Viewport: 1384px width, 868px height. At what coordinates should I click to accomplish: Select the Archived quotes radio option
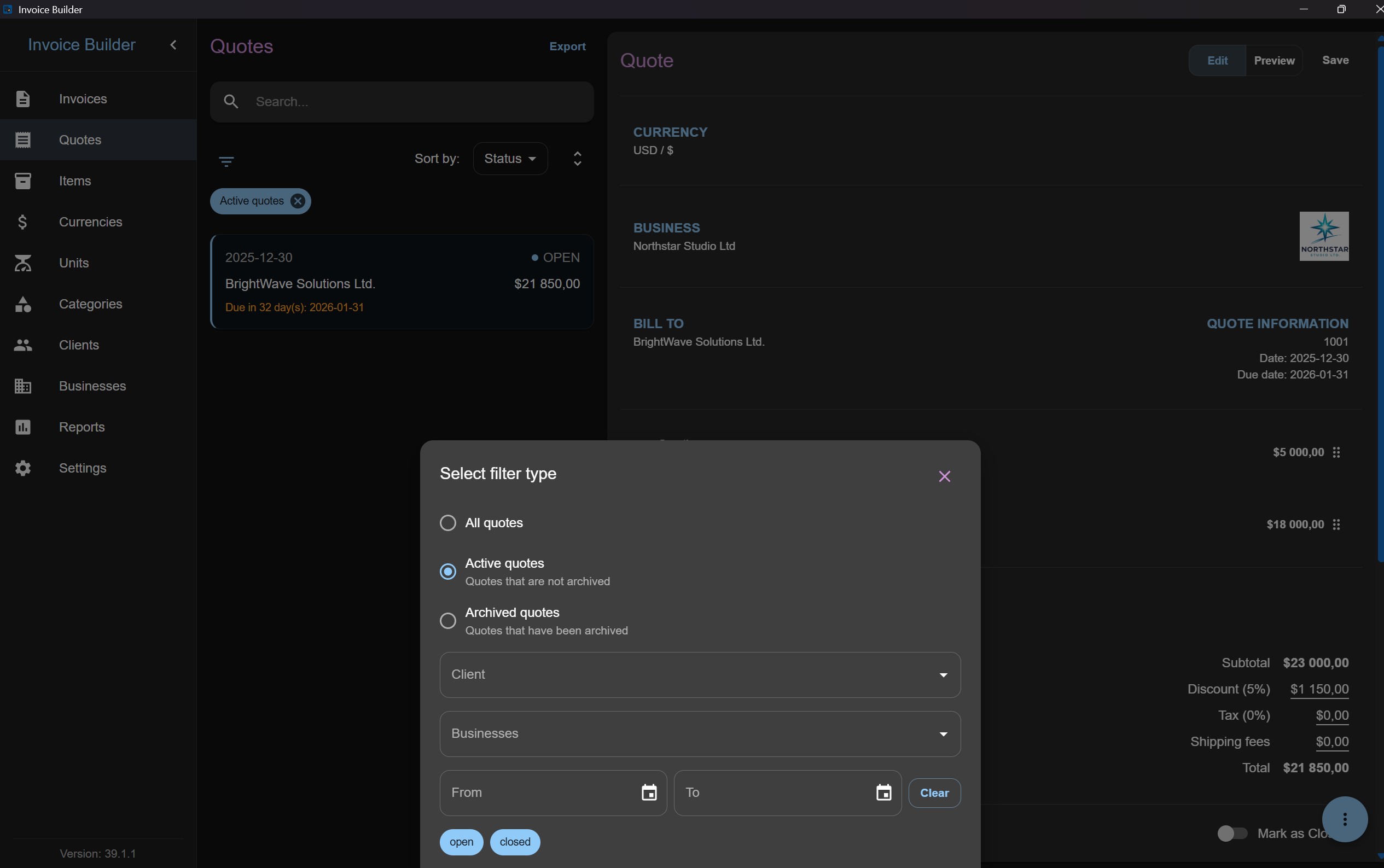point(447,621)
